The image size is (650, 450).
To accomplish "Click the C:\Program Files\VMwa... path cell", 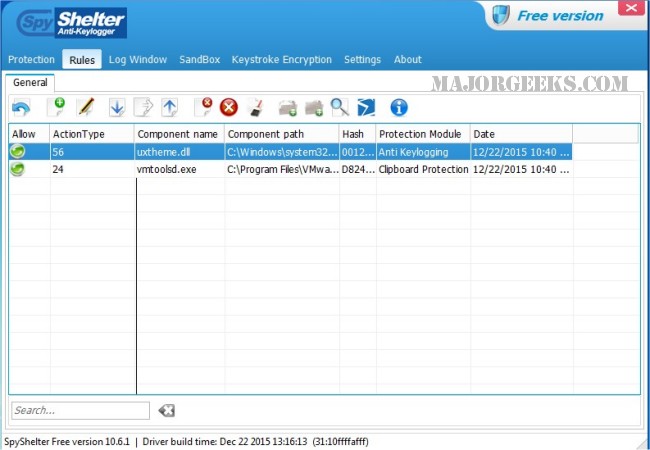I will pos(281,169).
